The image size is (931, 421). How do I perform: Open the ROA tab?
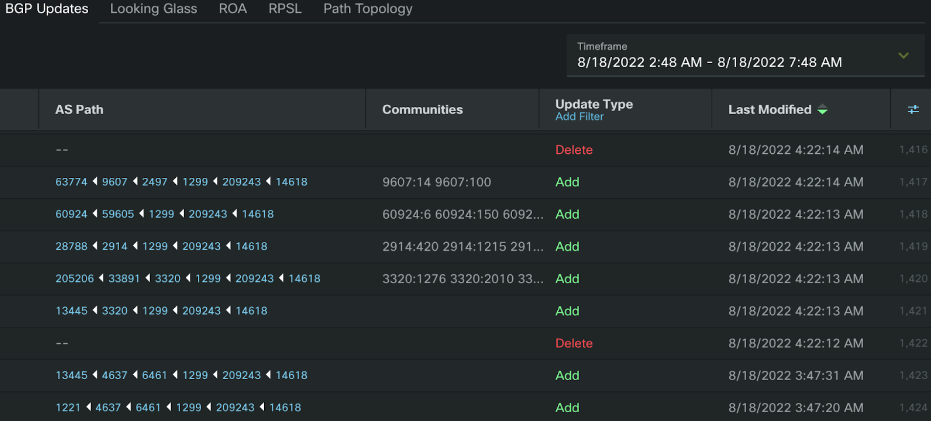pyautogui.click(x=233, y=9)
